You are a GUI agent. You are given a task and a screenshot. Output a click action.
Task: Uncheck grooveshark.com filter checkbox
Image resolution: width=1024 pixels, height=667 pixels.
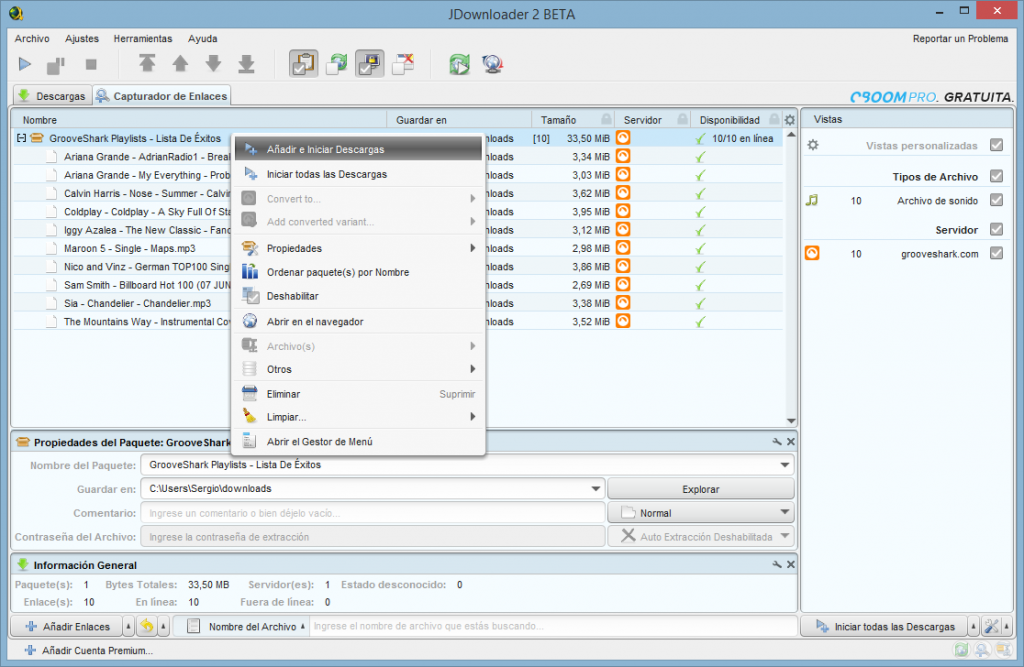click(997, 253)
